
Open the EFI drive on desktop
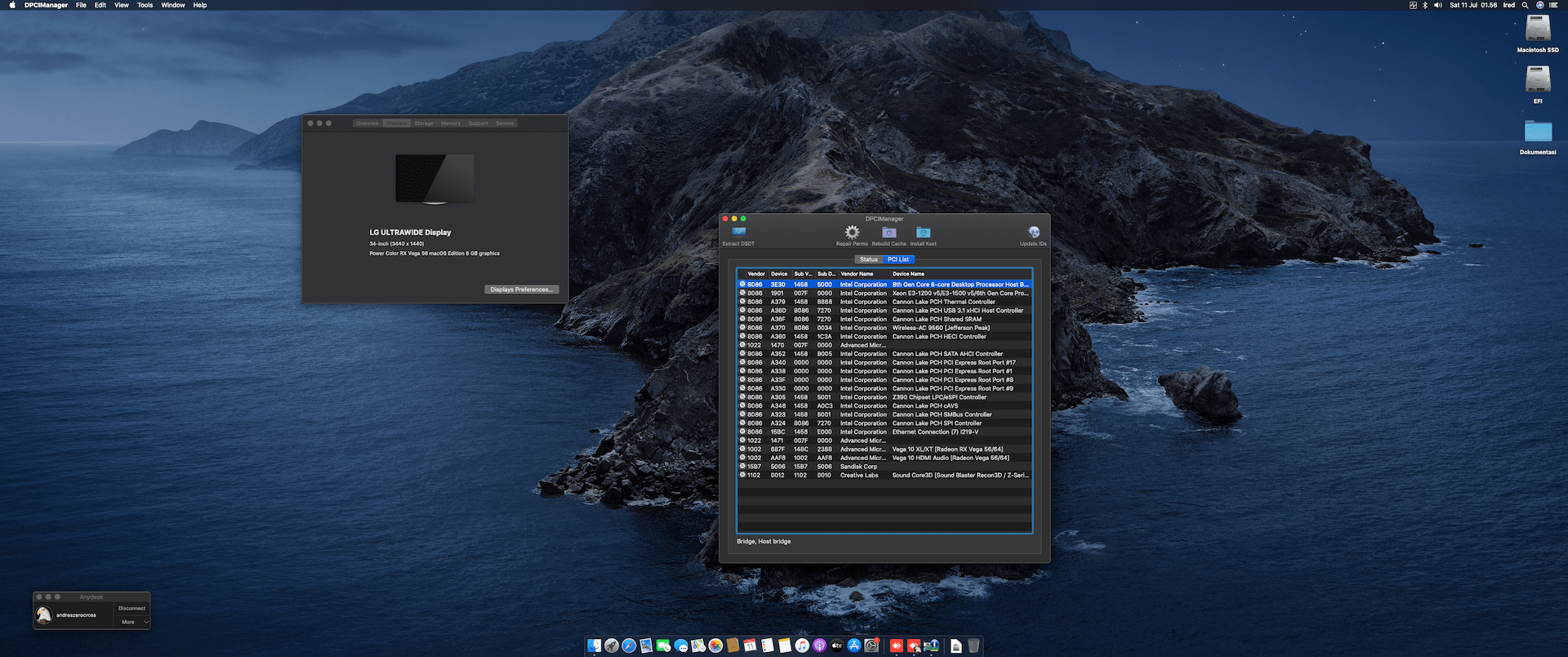(x=1537, y=80)
